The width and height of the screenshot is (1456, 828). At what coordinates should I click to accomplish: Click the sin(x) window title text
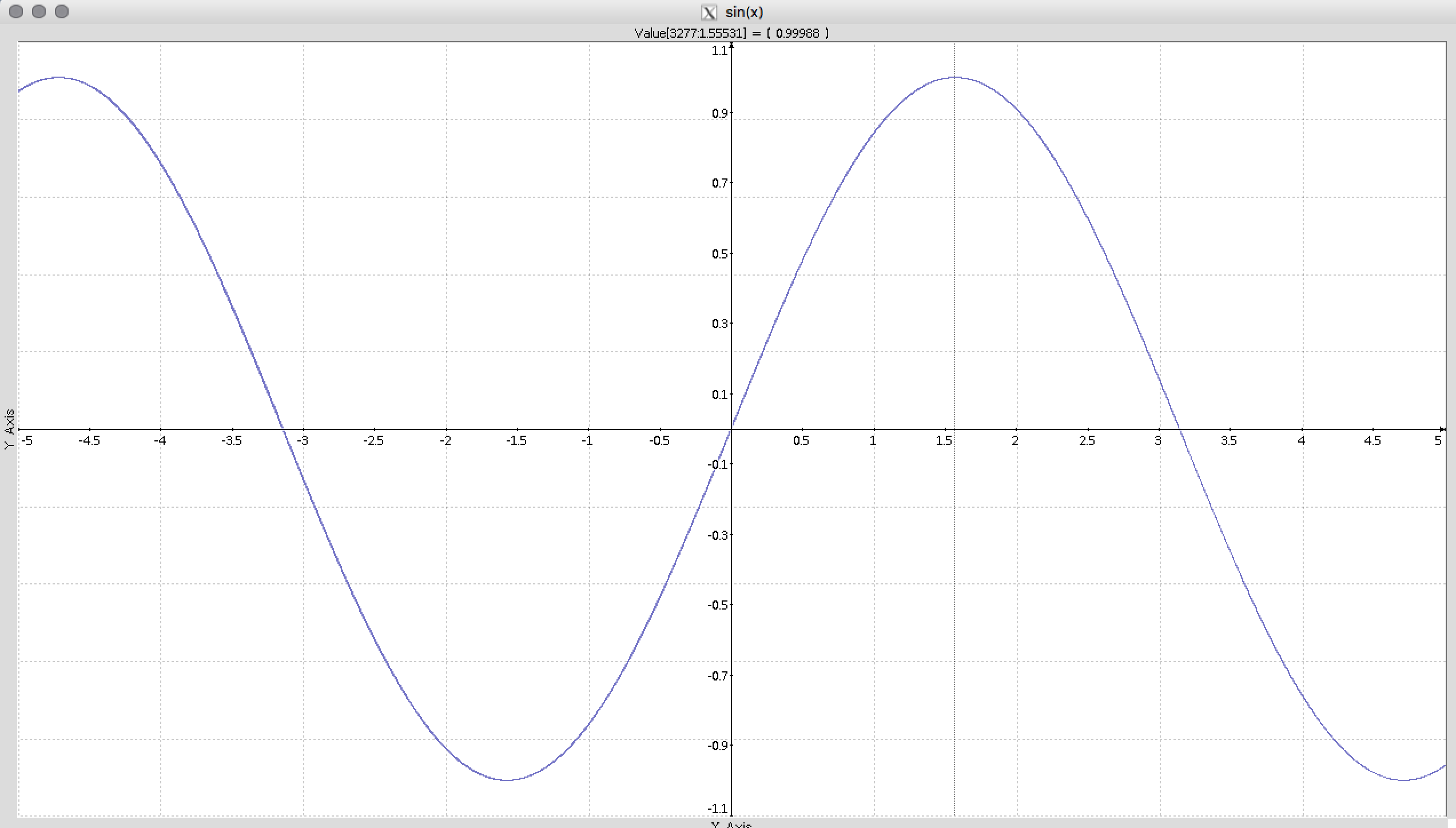pos(744,13)
